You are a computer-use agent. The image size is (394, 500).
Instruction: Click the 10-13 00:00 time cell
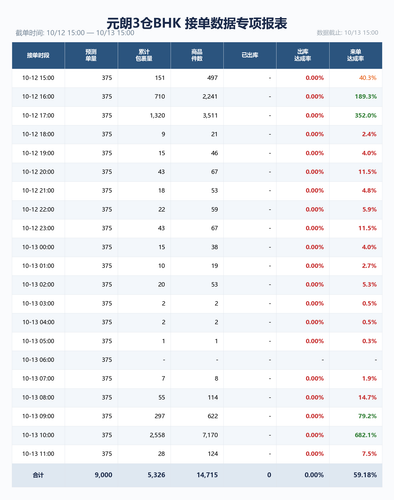click(38, 247)
